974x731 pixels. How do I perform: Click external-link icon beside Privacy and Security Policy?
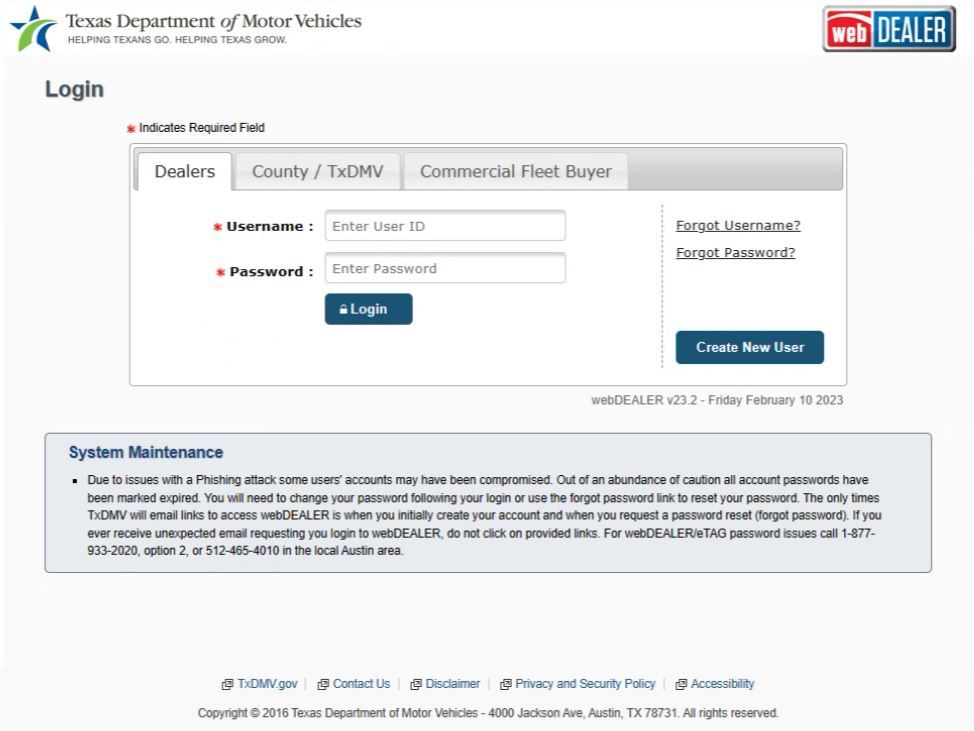506,685
